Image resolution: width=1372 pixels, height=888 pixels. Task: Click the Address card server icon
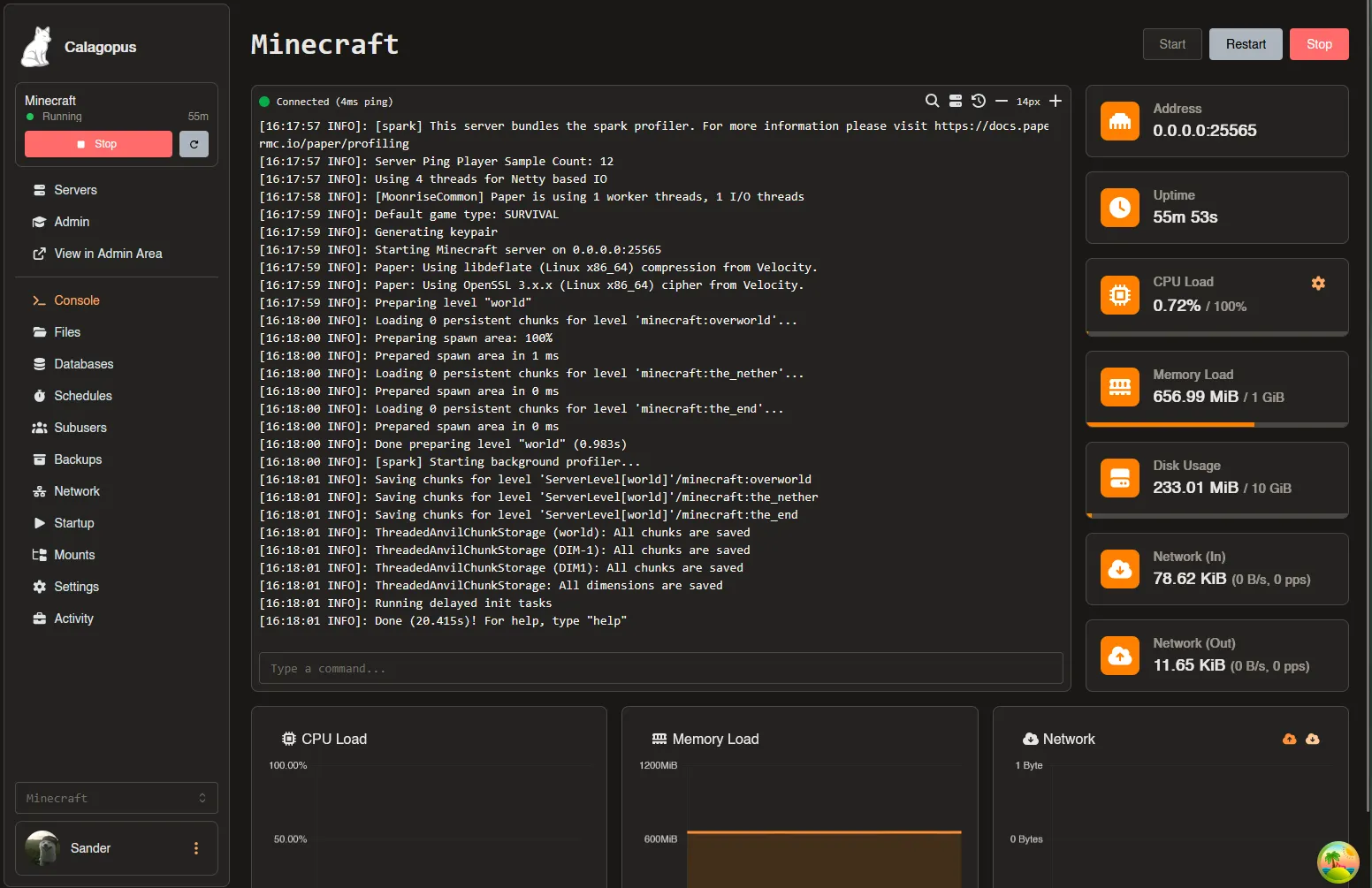[x=1120, y=121]
